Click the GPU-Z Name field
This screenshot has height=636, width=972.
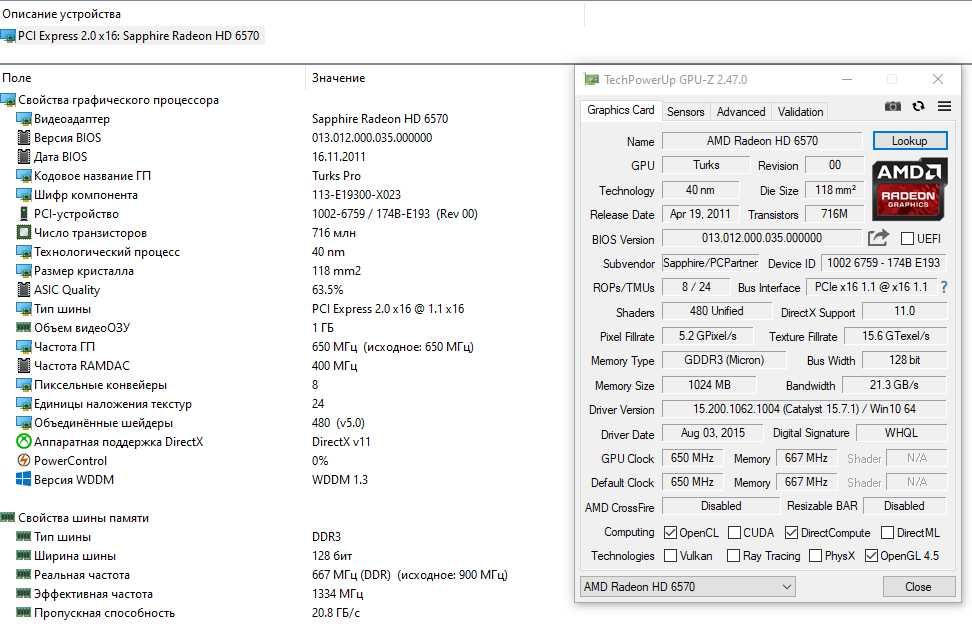762,141
